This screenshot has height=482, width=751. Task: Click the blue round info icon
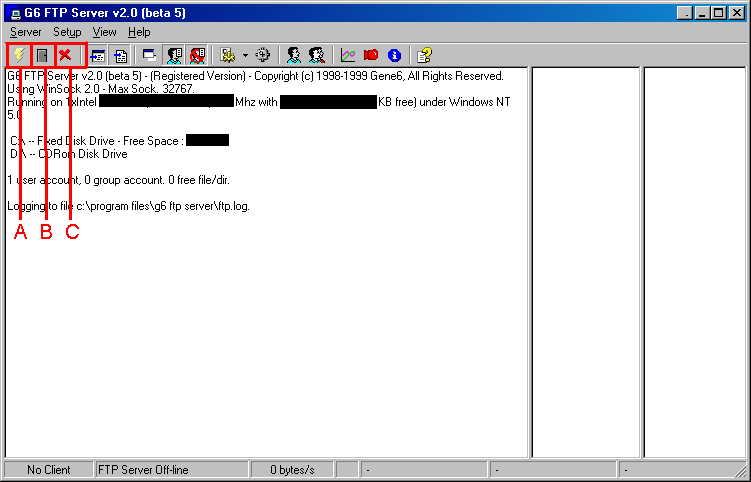[394, 56]
